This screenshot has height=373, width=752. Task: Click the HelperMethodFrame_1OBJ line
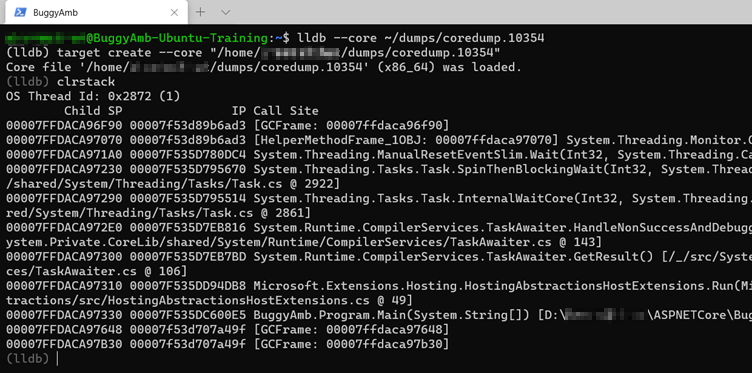click(379, 140)
